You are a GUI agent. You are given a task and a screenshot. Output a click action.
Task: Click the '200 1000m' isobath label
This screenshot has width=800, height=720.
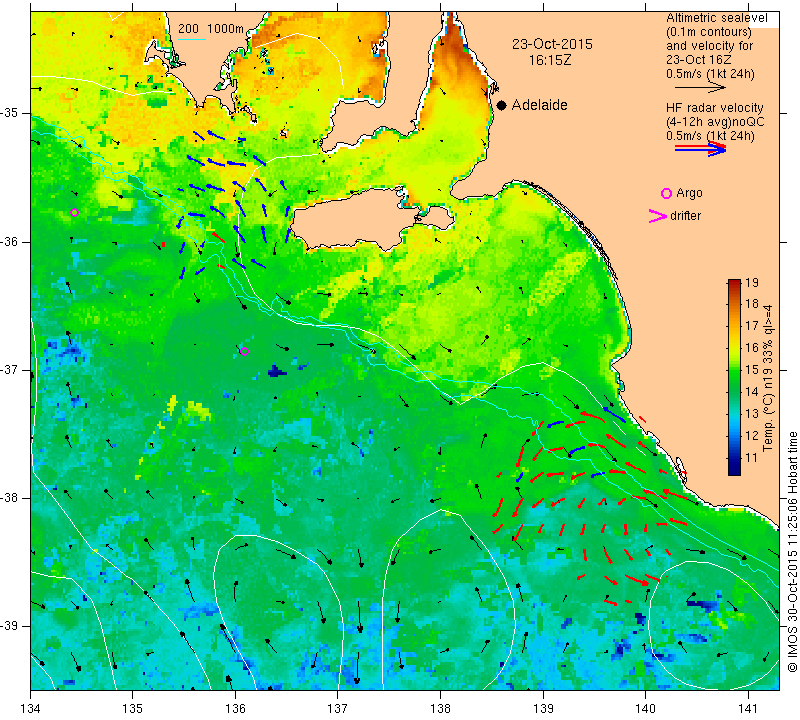211,29
